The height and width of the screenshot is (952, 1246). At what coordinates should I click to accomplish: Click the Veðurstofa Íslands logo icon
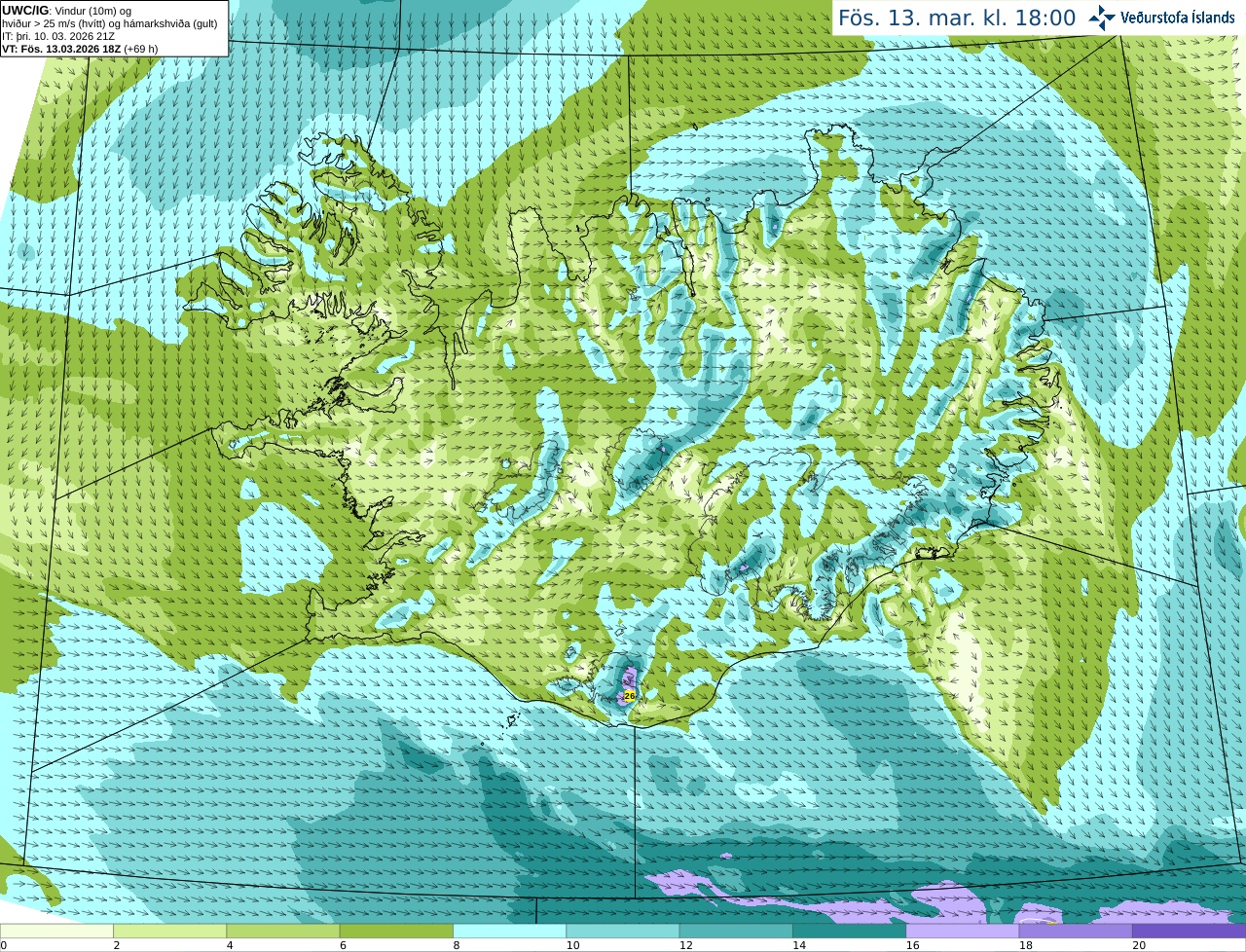coord(1102,18)
